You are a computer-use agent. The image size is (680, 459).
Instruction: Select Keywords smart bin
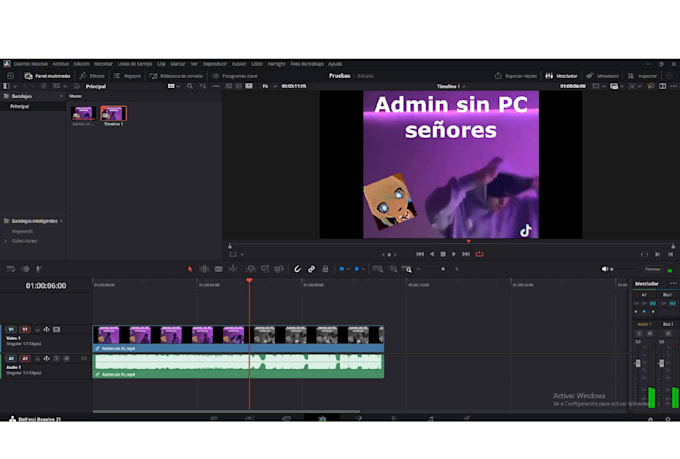pos(23,231)
